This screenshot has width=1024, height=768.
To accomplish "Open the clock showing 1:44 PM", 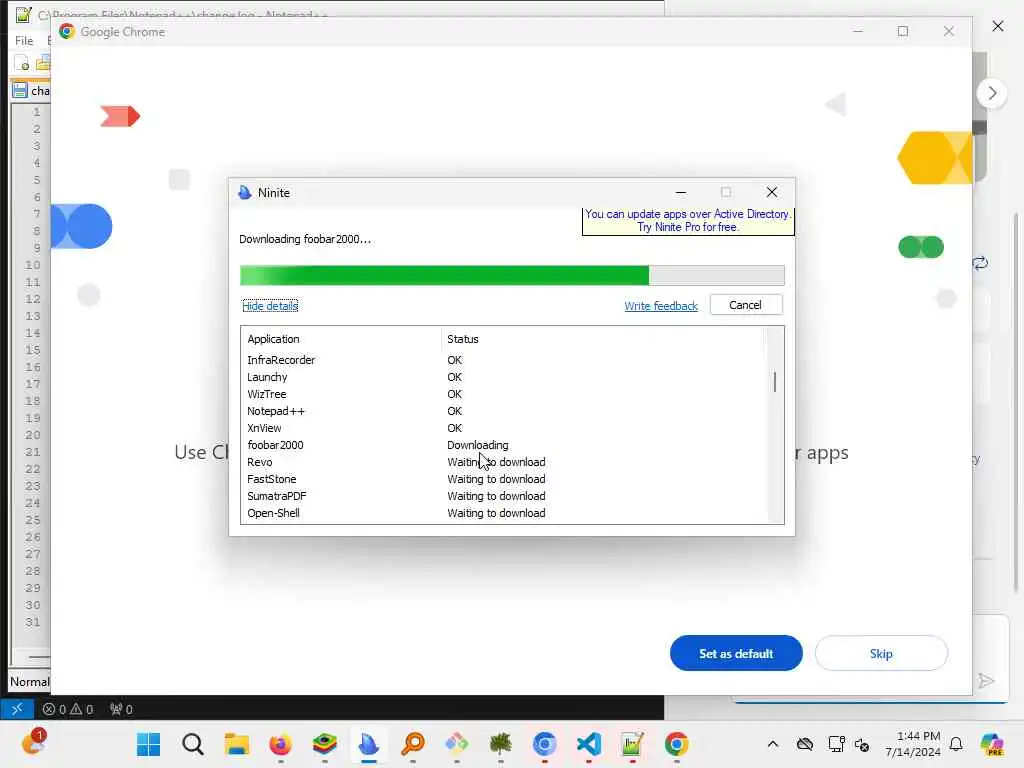I will point(912,744).
